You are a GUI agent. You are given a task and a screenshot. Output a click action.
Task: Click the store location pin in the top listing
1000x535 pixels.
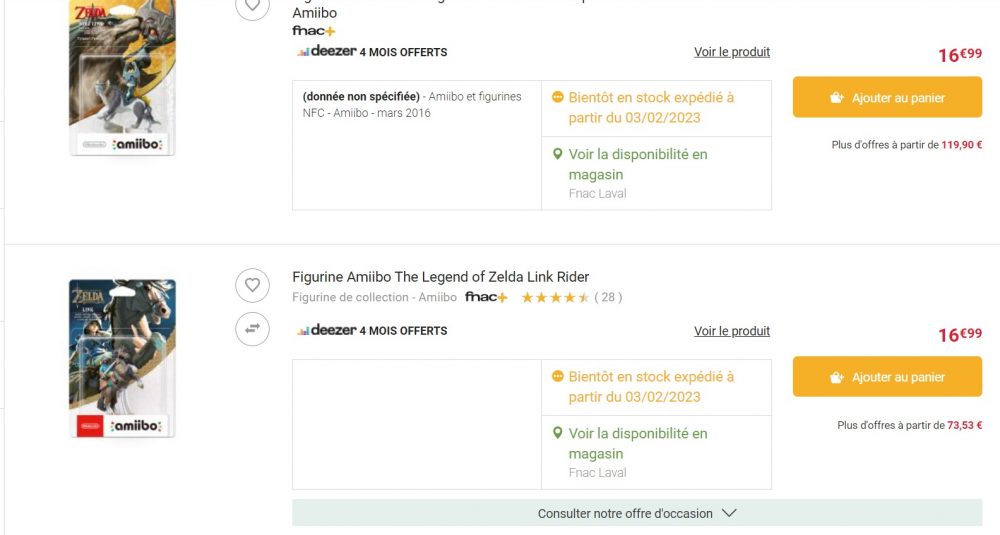click(x=558, y=154)
